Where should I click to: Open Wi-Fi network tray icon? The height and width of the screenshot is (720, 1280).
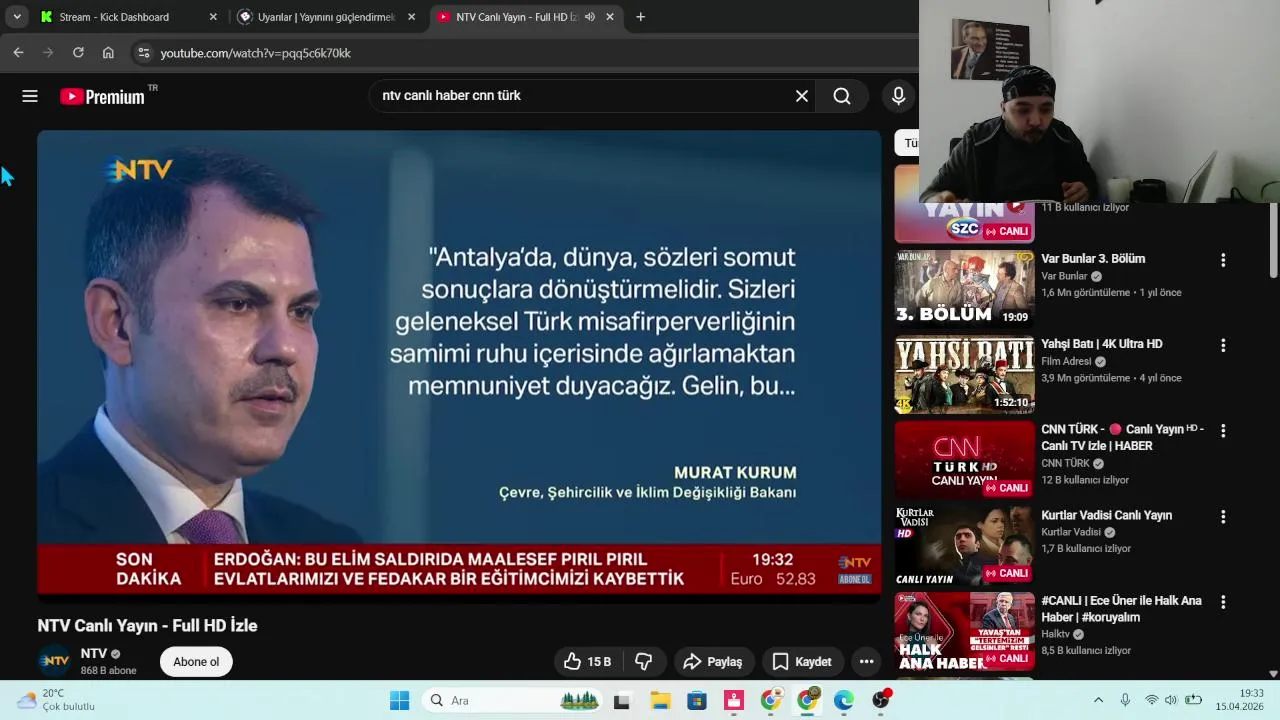pyautogui.click(x=1151, y=700)
